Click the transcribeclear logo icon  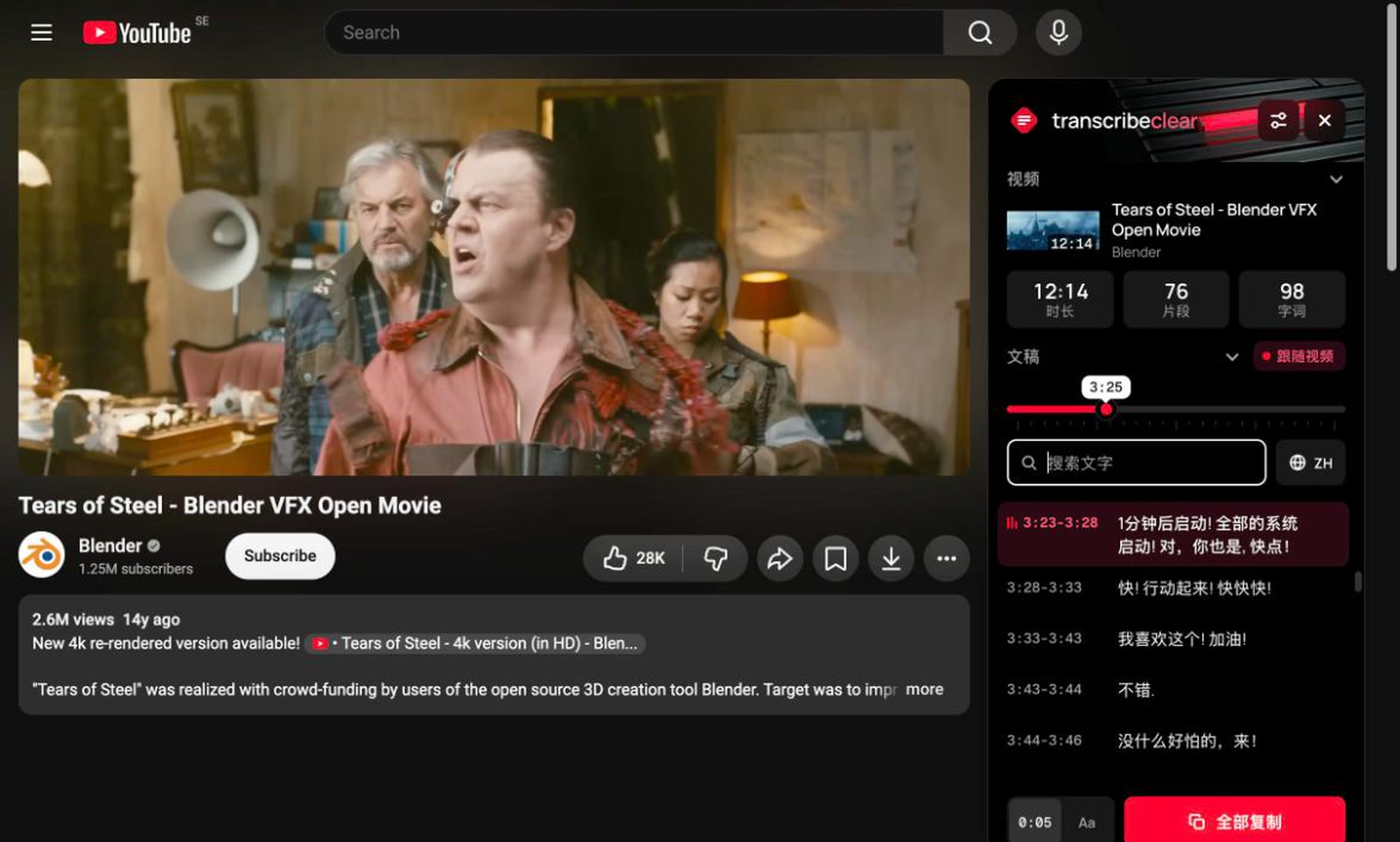click(x=1024, y=121)
